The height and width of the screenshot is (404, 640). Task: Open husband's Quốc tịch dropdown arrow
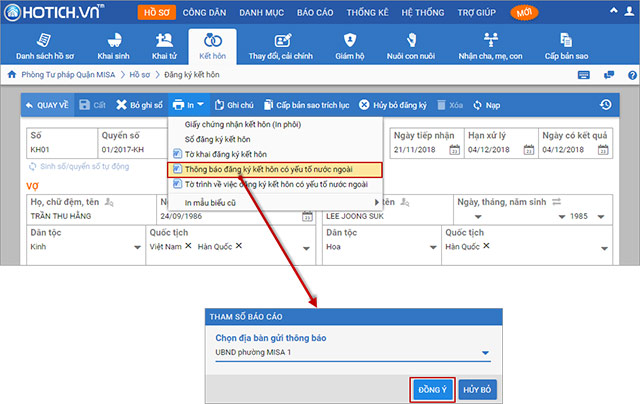[604, 248]
